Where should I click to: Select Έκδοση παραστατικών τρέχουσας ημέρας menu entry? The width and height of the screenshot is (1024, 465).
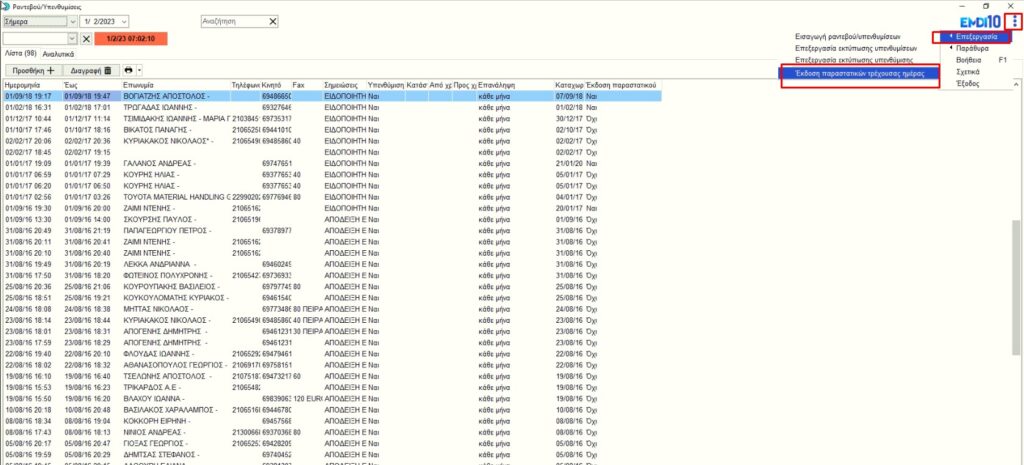[x=858, y=74]
